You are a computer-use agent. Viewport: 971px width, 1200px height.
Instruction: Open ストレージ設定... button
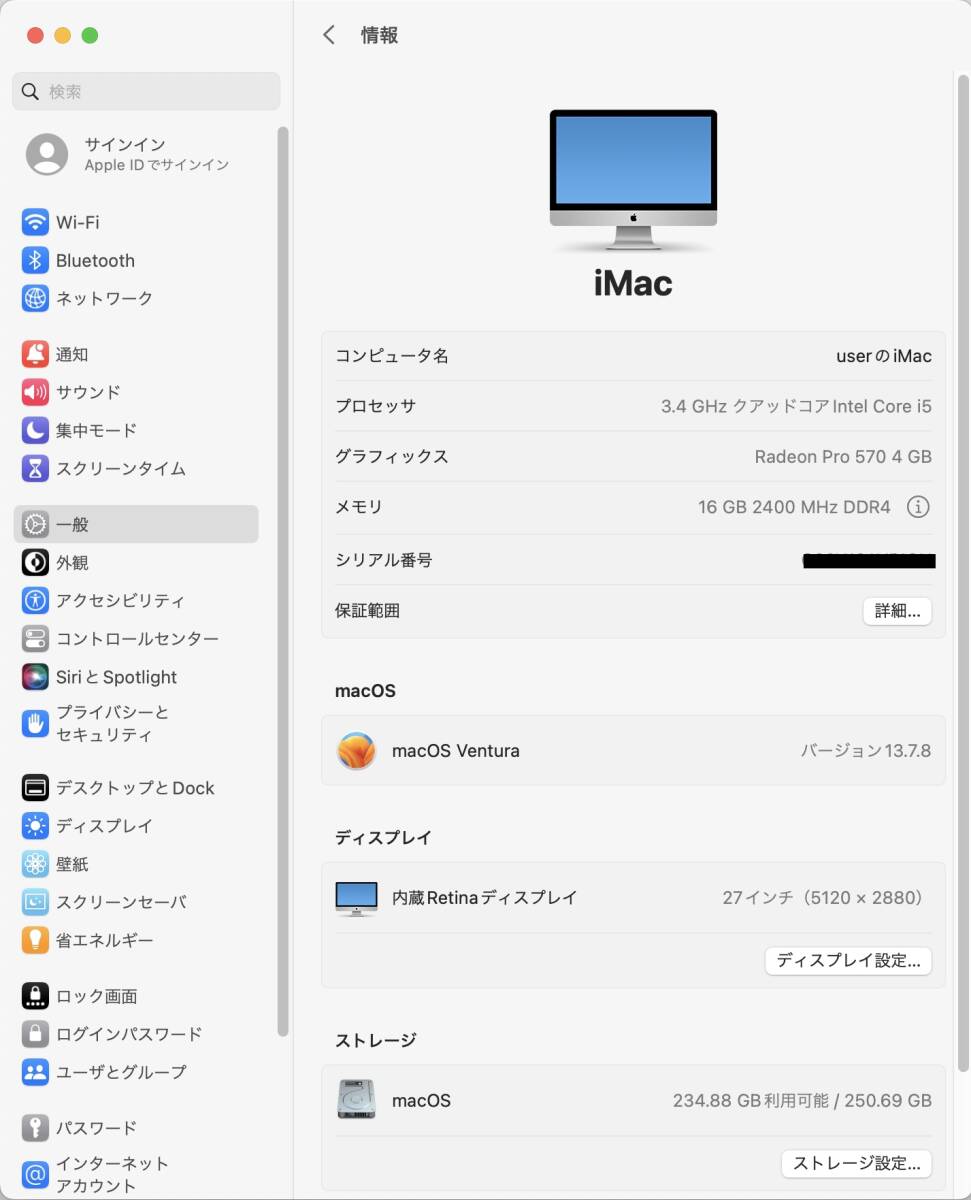[856, 1163]
